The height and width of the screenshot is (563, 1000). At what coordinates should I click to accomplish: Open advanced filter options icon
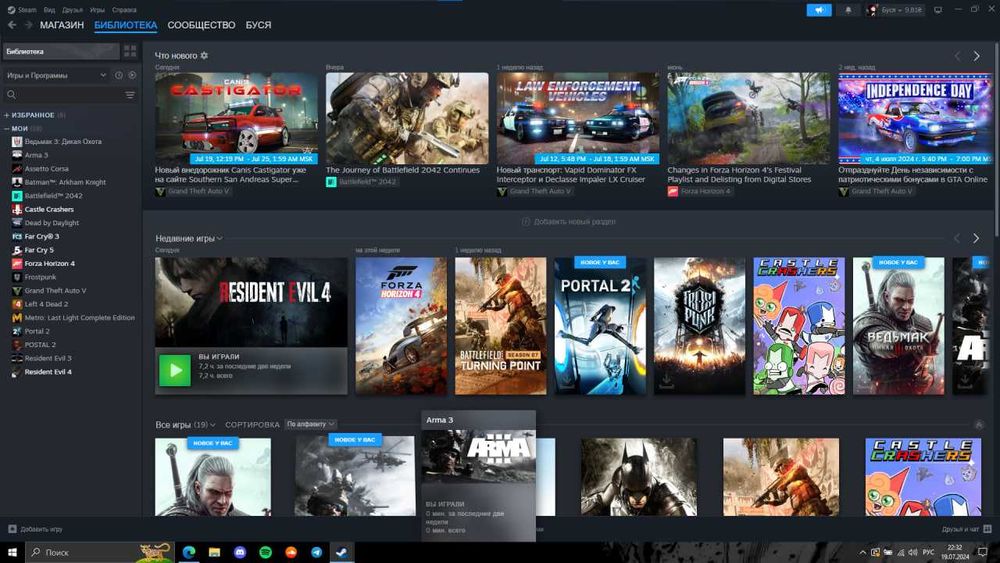pos(130,95)
